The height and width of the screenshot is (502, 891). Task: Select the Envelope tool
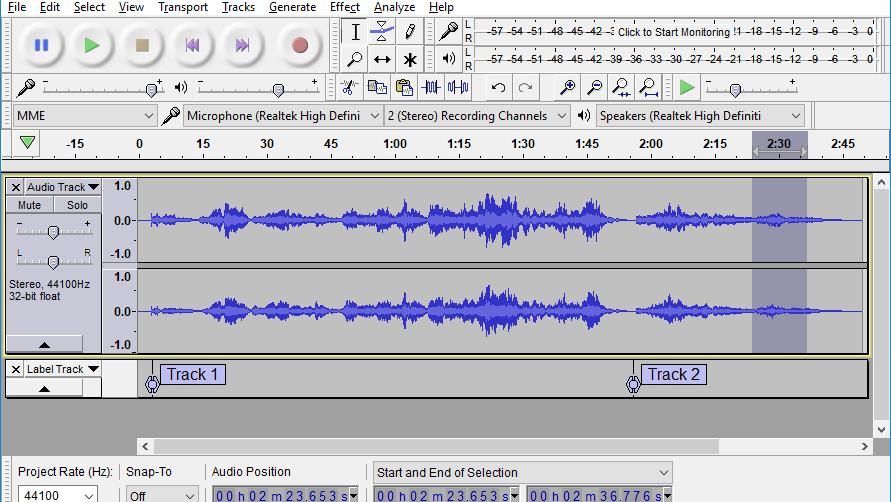(382, 32)
